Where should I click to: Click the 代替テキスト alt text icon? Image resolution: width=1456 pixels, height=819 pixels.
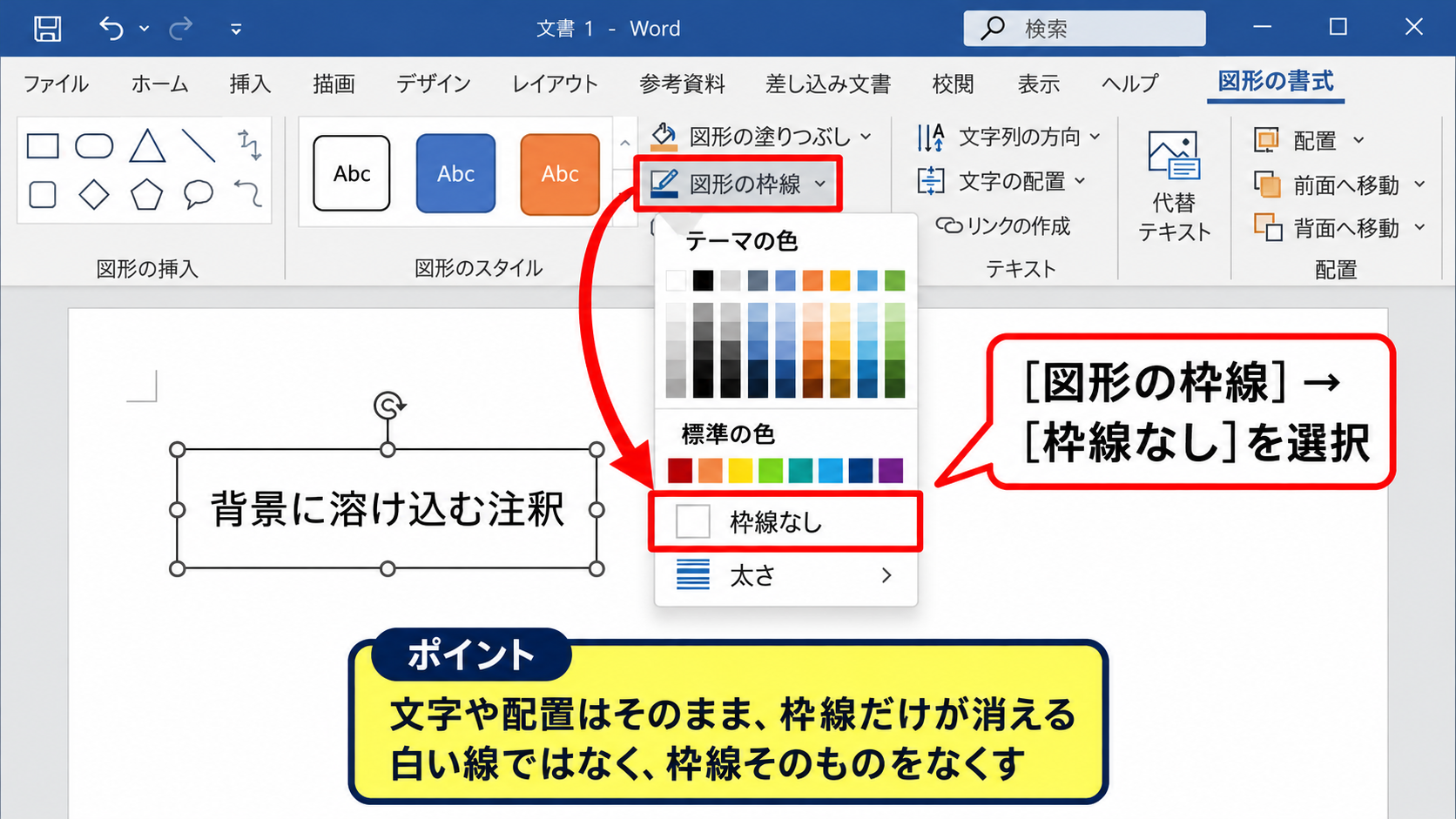pos(1174,157)
